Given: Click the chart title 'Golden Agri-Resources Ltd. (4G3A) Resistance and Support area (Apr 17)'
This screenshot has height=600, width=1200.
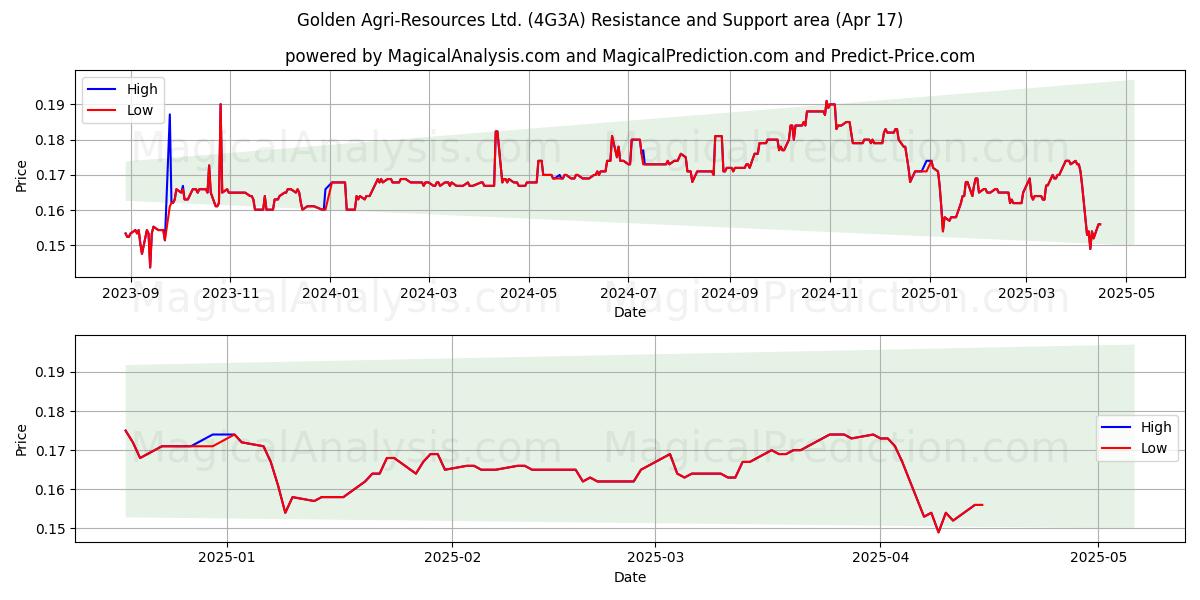Looking at the screenshot, I should [x=600, y=20].
